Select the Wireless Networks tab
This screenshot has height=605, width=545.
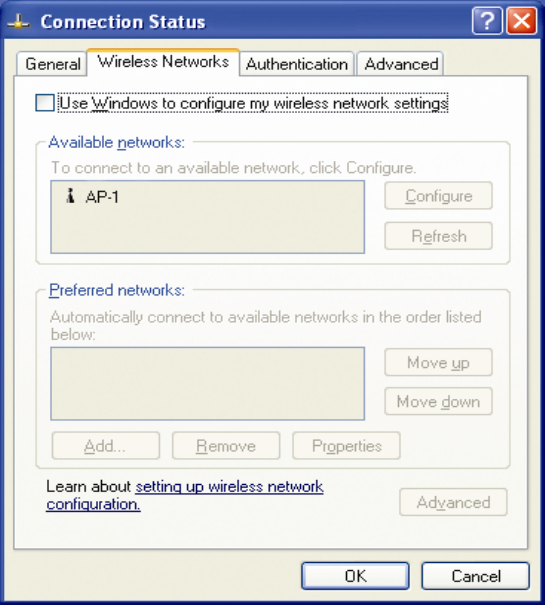click(x=163, y=62)
